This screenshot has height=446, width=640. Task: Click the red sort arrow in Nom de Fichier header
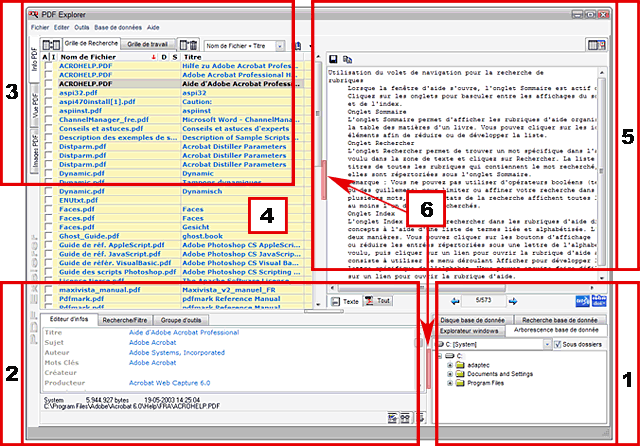coord(153,57)
